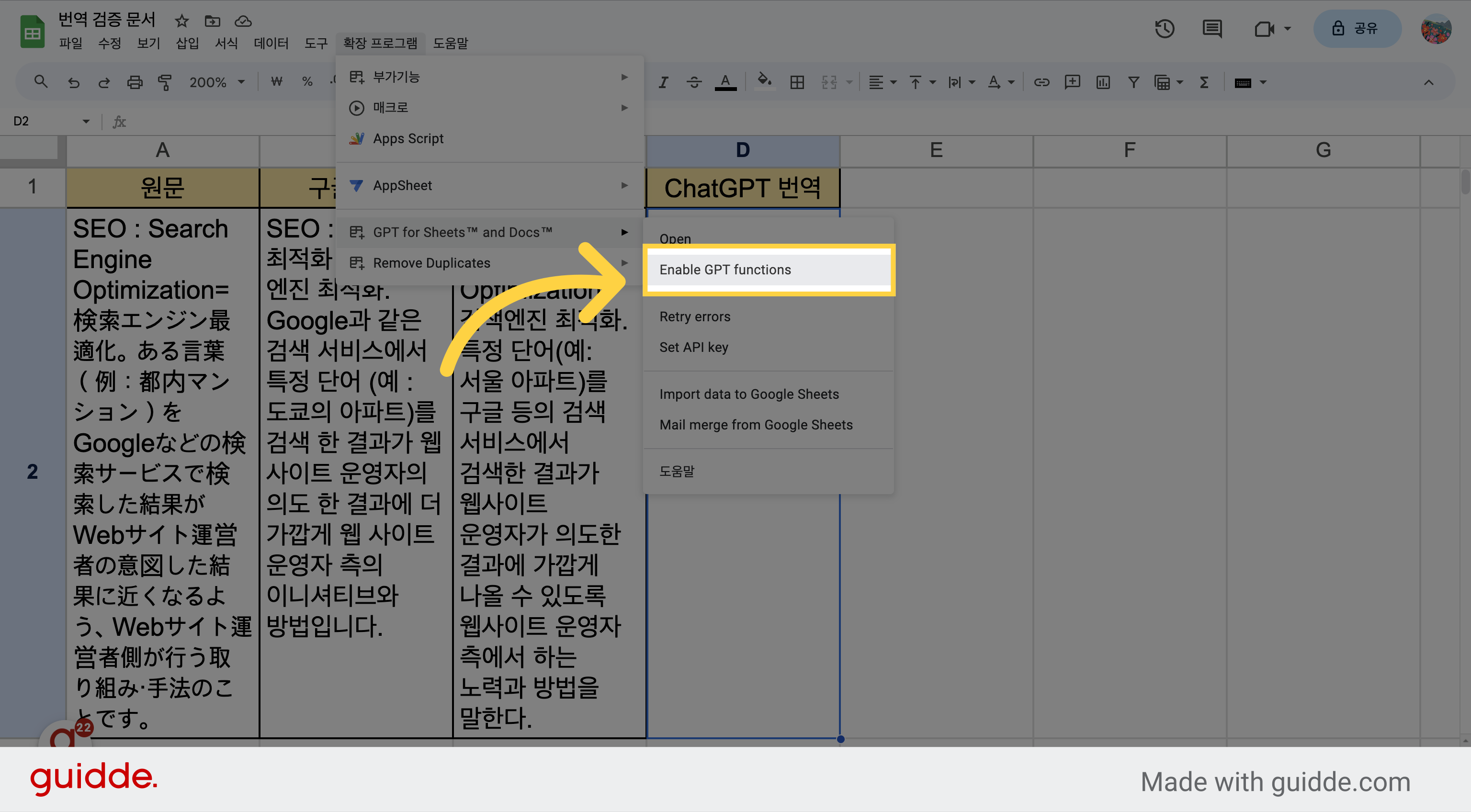Open the 수정 menu

(110, 43)
